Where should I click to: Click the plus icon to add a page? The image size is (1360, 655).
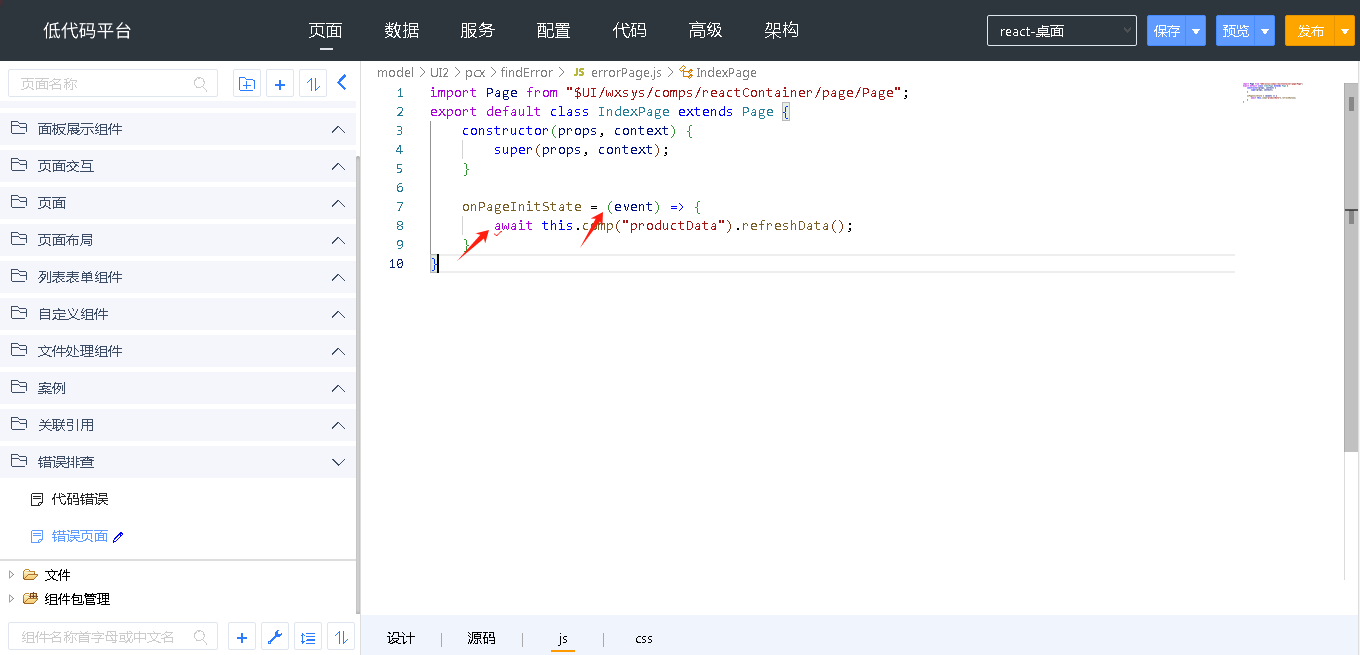(280, 84)
